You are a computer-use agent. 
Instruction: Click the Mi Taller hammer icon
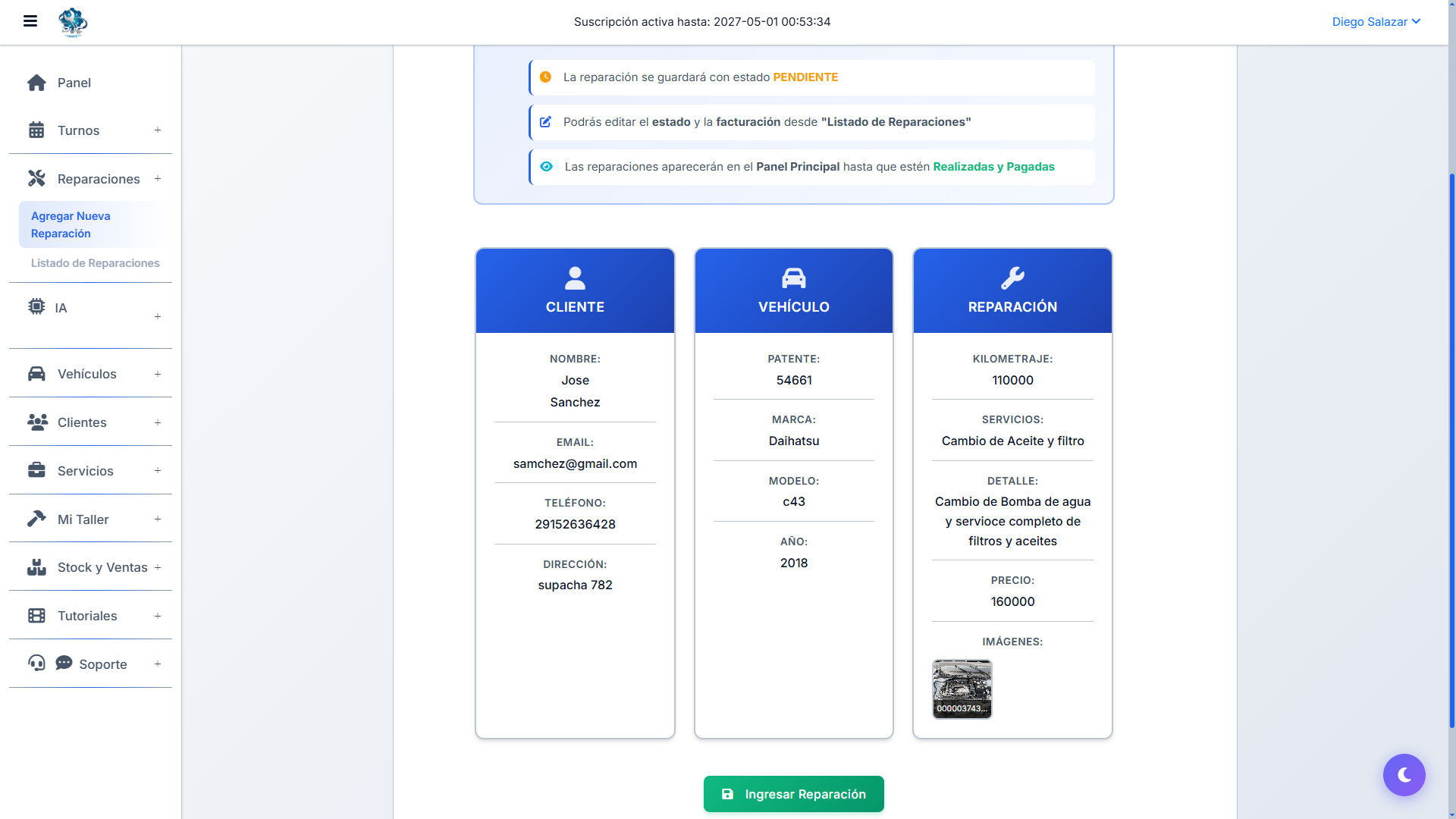(36, 519)
